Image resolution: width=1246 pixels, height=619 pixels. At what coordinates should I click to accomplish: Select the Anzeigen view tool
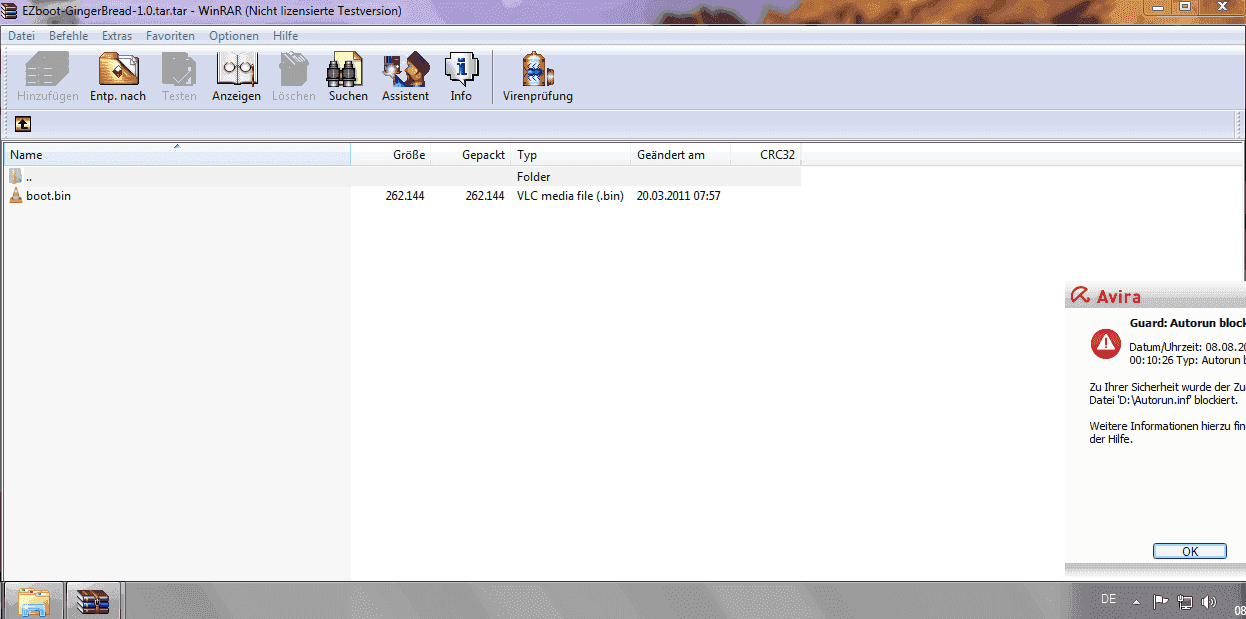click(236, 78)
